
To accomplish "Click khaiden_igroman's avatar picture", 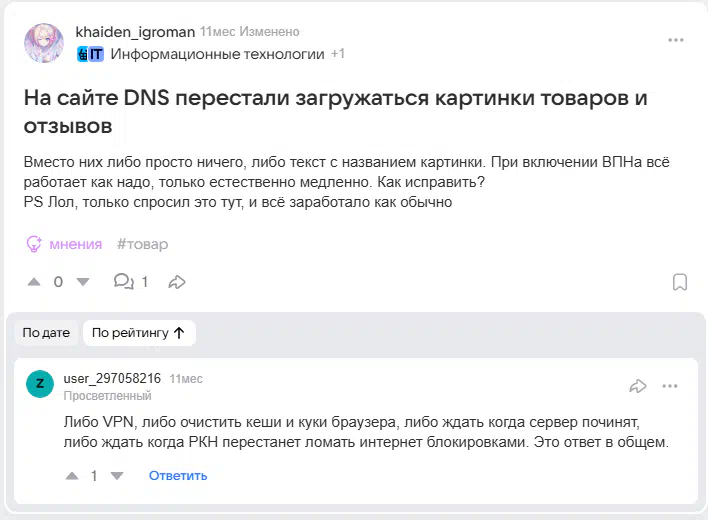I will click(44, 43).
